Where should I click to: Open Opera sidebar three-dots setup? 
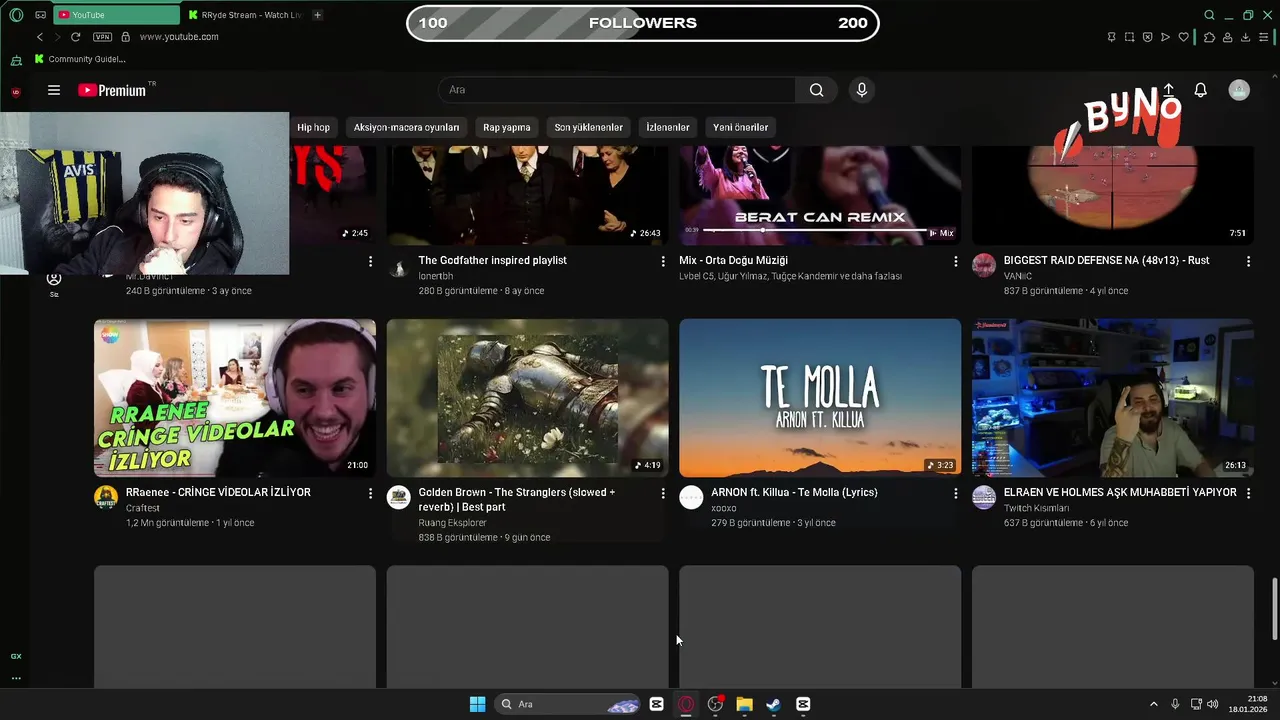(x=16, y=678)
